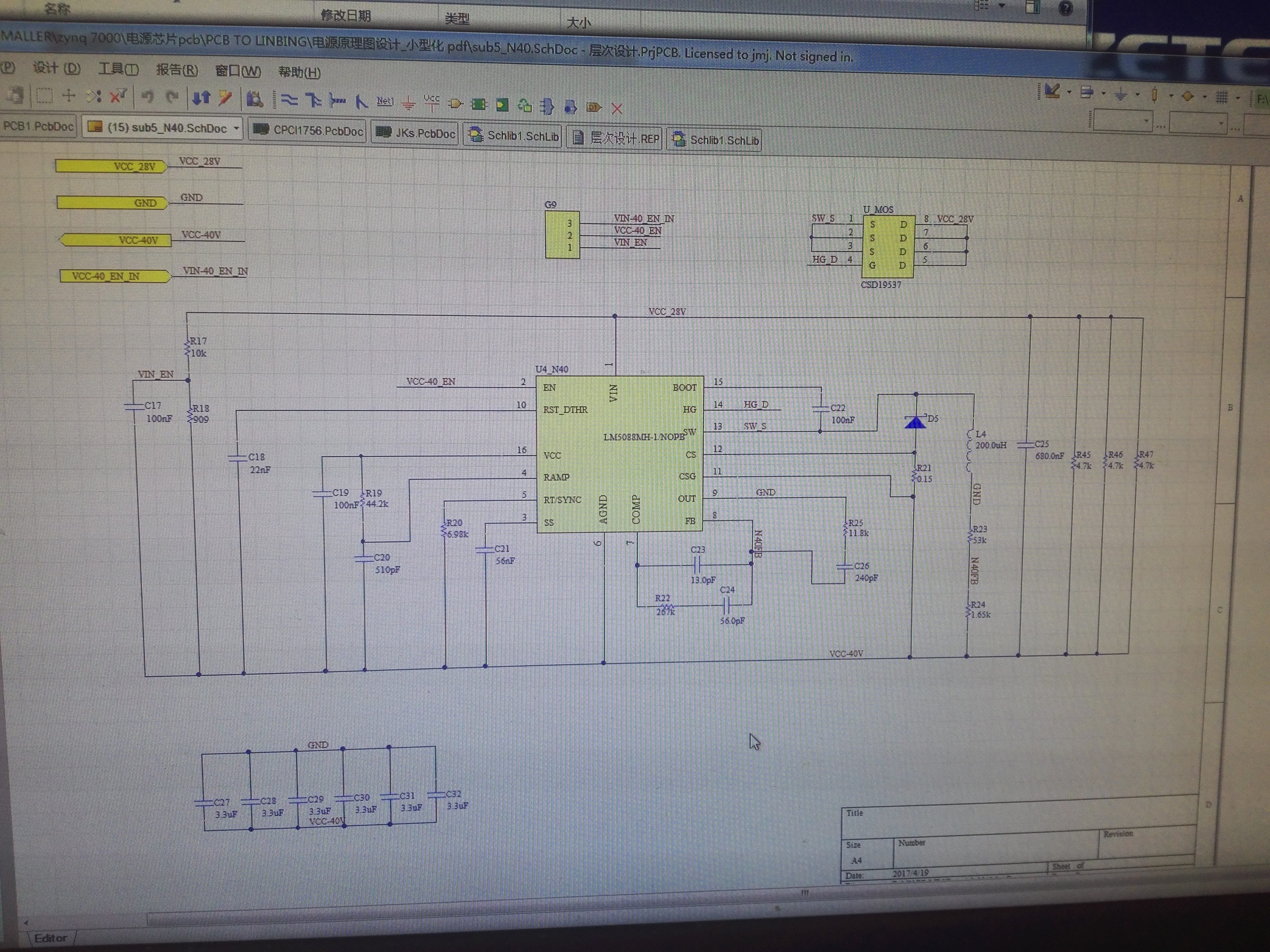Click the Editor tab at bottom
The width and height of the screenshot is (1270, 952).
[x=51, y=938]
